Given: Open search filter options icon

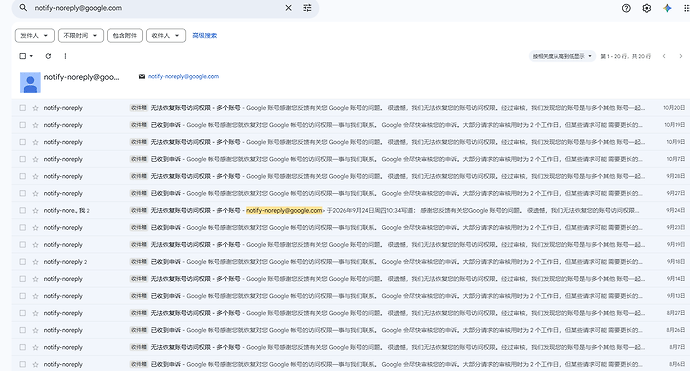Looking at the screenshot, I should click(307, 8).
